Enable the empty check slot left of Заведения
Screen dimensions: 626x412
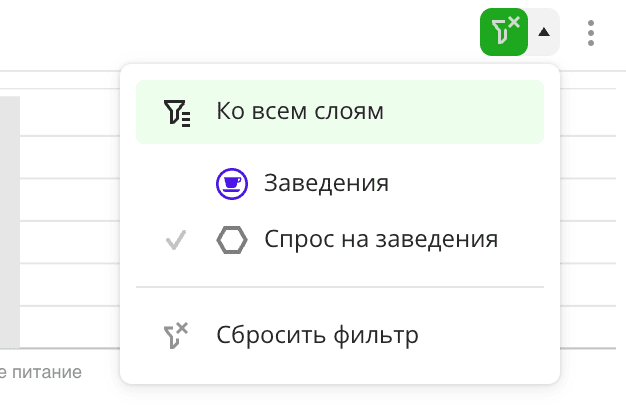click(x=175, y=183)
